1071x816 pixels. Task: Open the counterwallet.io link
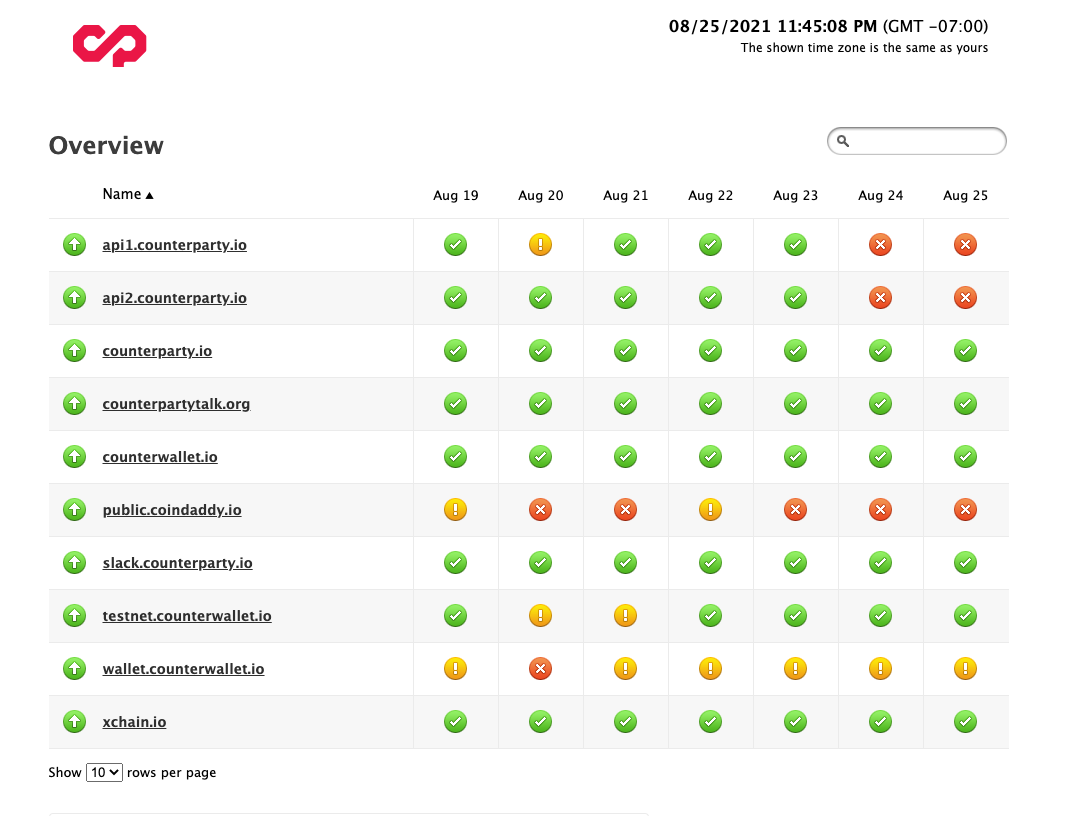(x=160, y=457)
